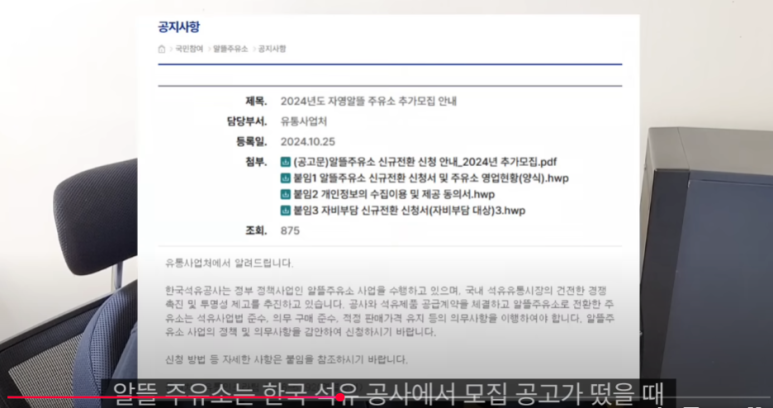Download 붙임1 알뜰주유소 신규전환 신청서 hwp file
This screenshot has height=408, width=773.
coord(431,178)
